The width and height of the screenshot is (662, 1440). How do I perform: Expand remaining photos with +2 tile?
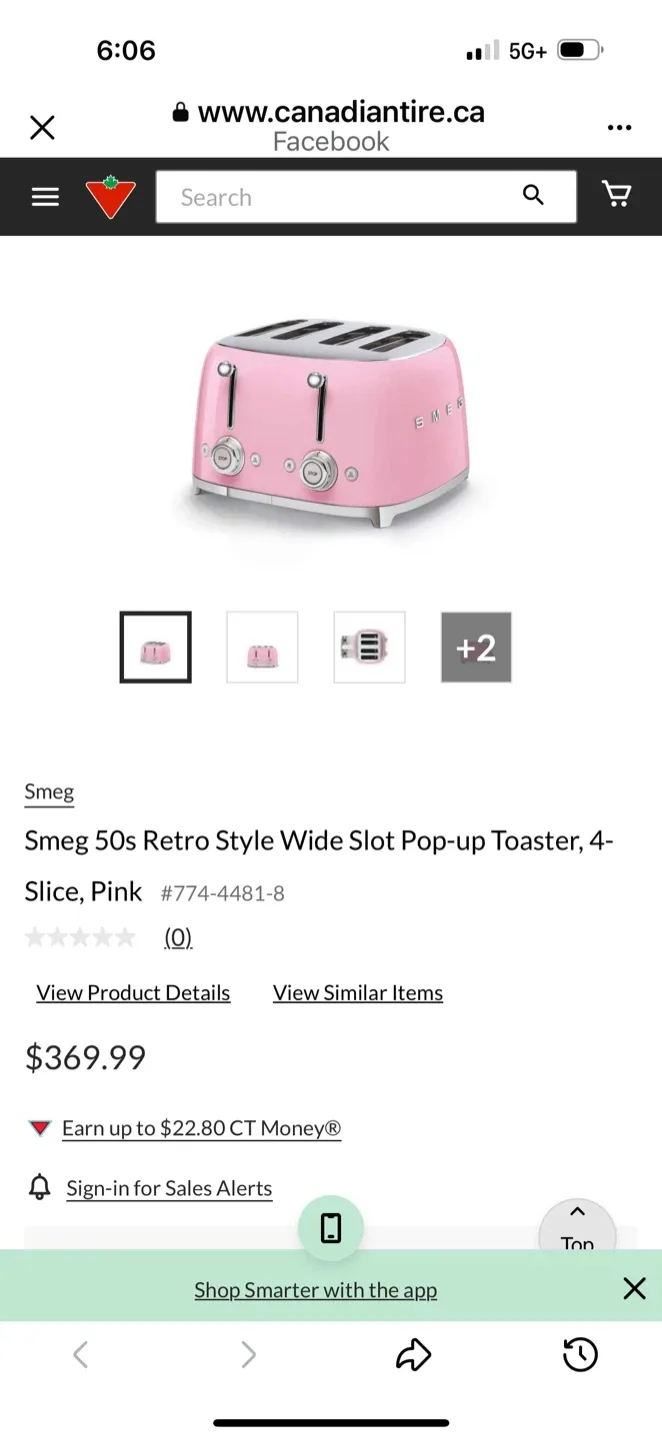[x=475, y=647]
